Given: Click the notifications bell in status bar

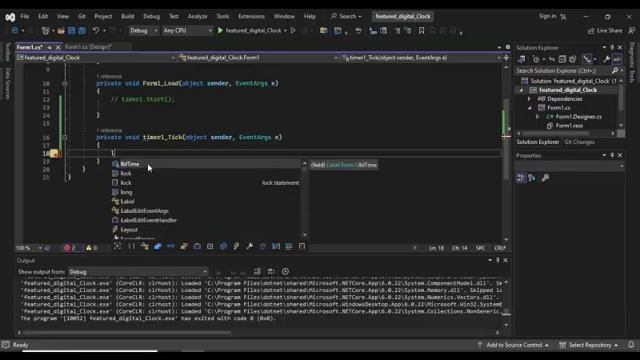Looking at the screenshot, I should [x=631, y=345].
